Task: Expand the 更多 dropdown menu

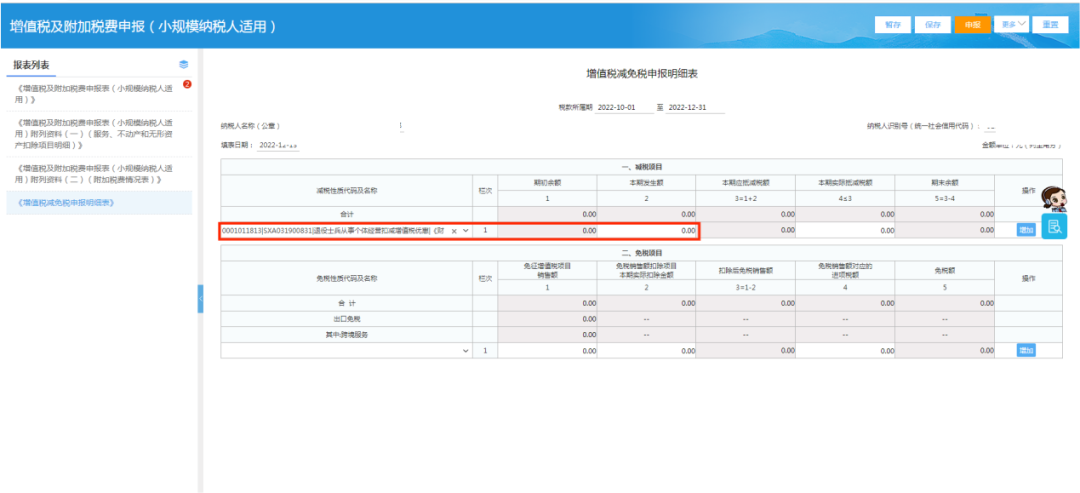Action: click(x=1012, y=24)
